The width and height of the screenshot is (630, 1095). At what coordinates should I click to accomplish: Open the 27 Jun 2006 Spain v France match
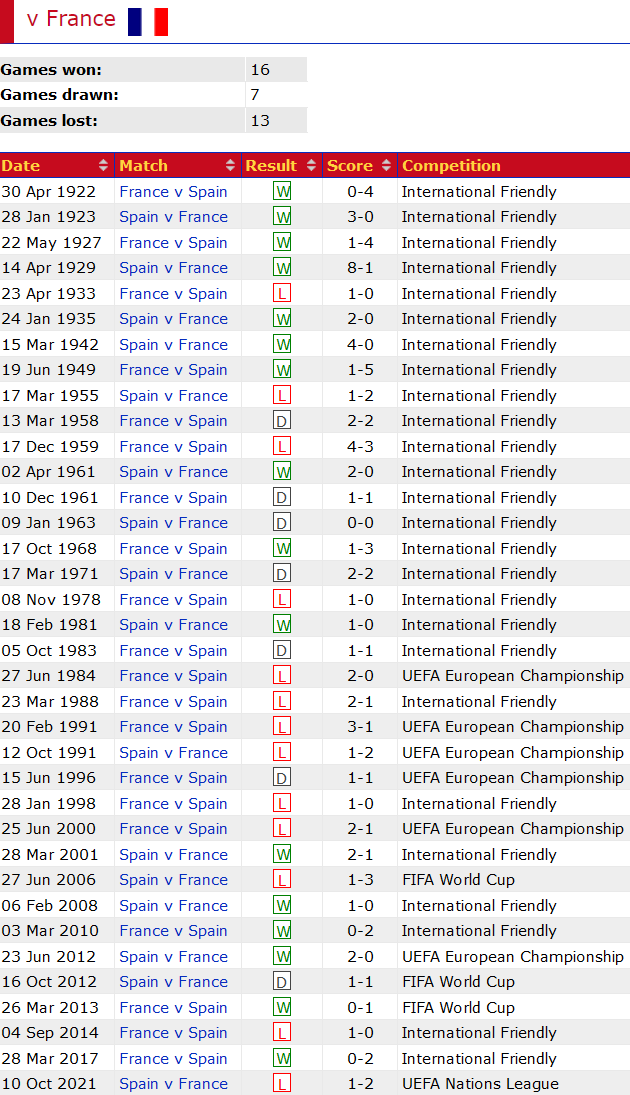click(x=173, y=880)
